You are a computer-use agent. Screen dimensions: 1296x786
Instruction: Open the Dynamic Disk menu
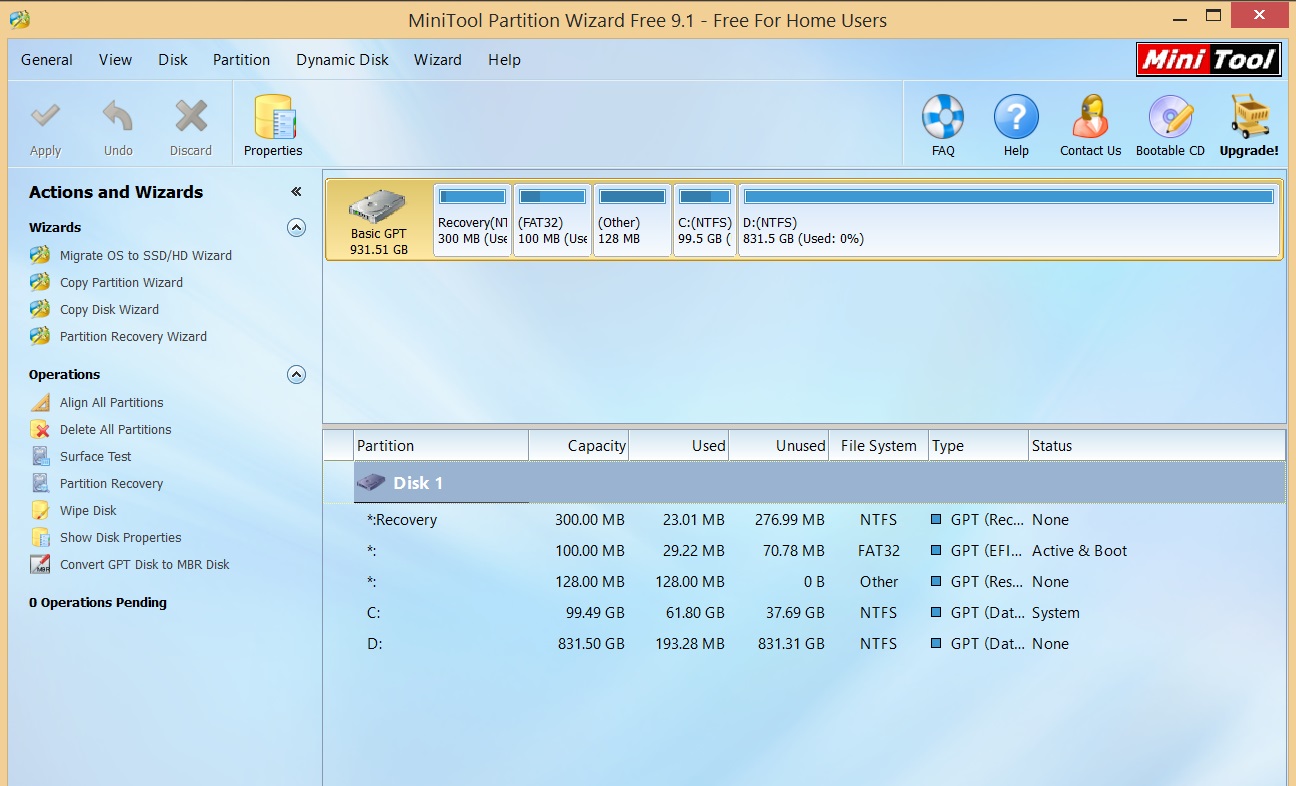pos(342,60)
